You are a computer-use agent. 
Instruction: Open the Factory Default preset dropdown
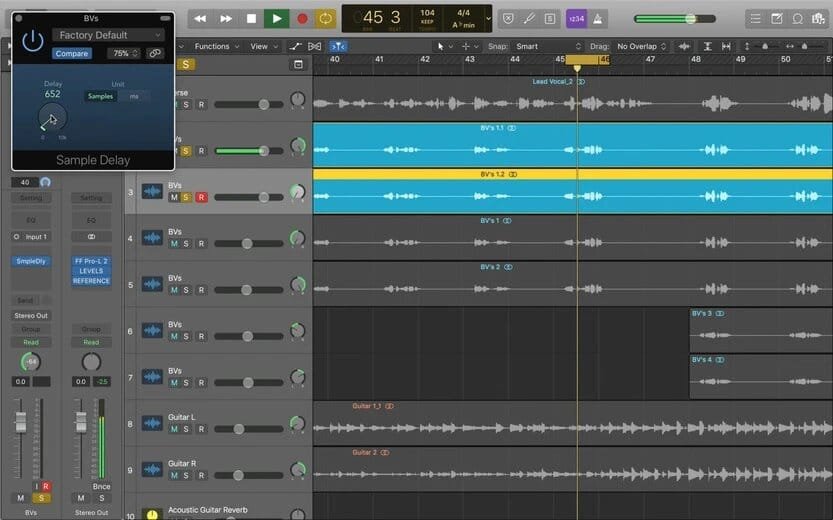coord(108,35)
